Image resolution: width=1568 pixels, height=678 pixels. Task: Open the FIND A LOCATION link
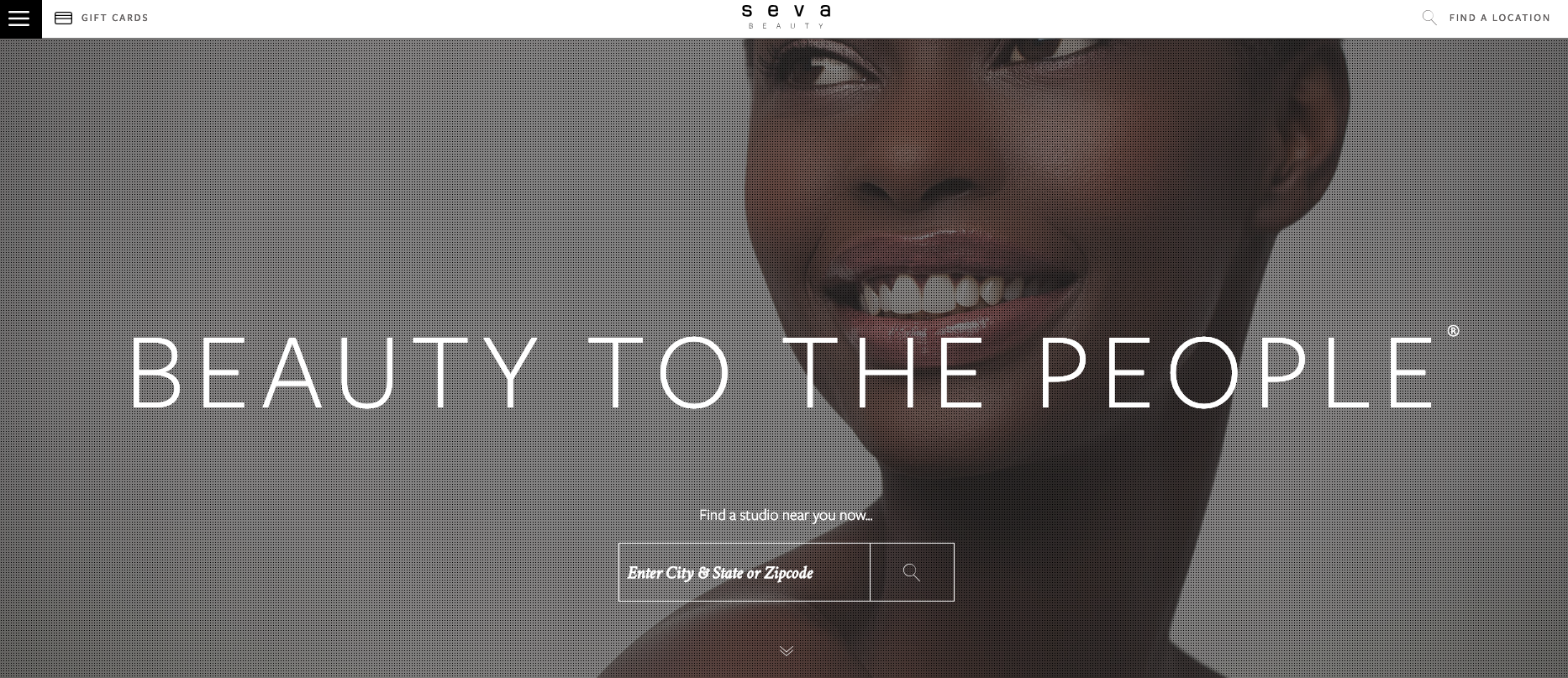coord(1500,18)
